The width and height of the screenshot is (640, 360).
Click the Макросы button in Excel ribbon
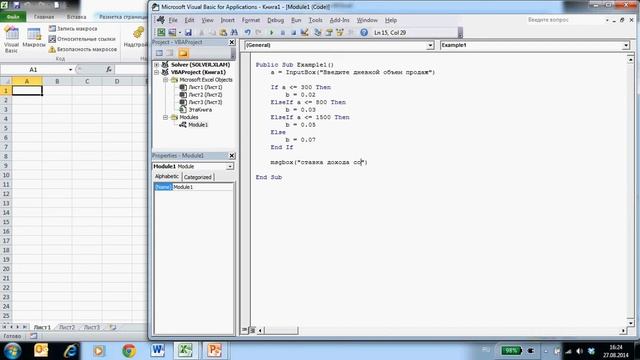point(34,38)
